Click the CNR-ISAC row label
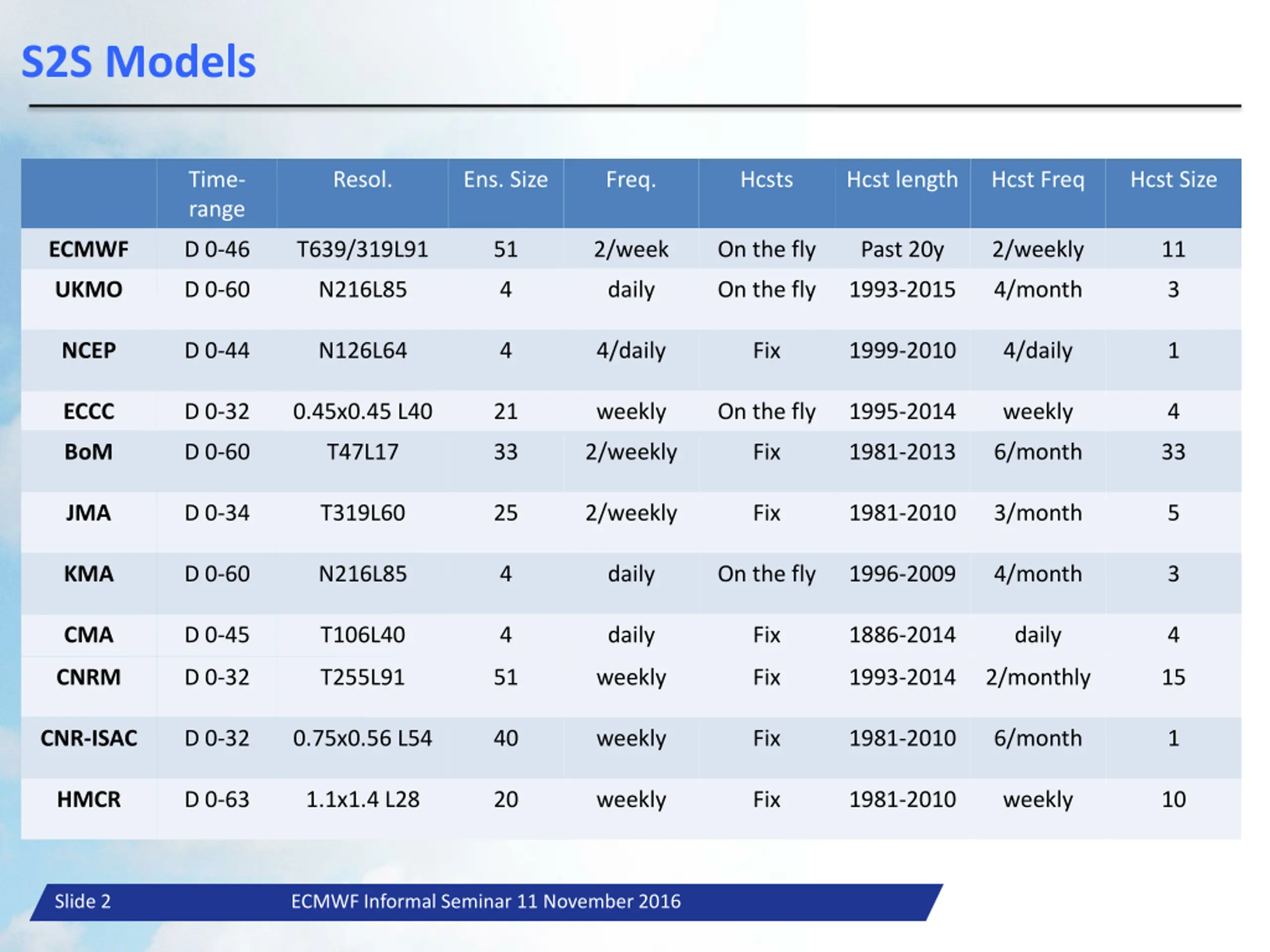 pos(89,738)
